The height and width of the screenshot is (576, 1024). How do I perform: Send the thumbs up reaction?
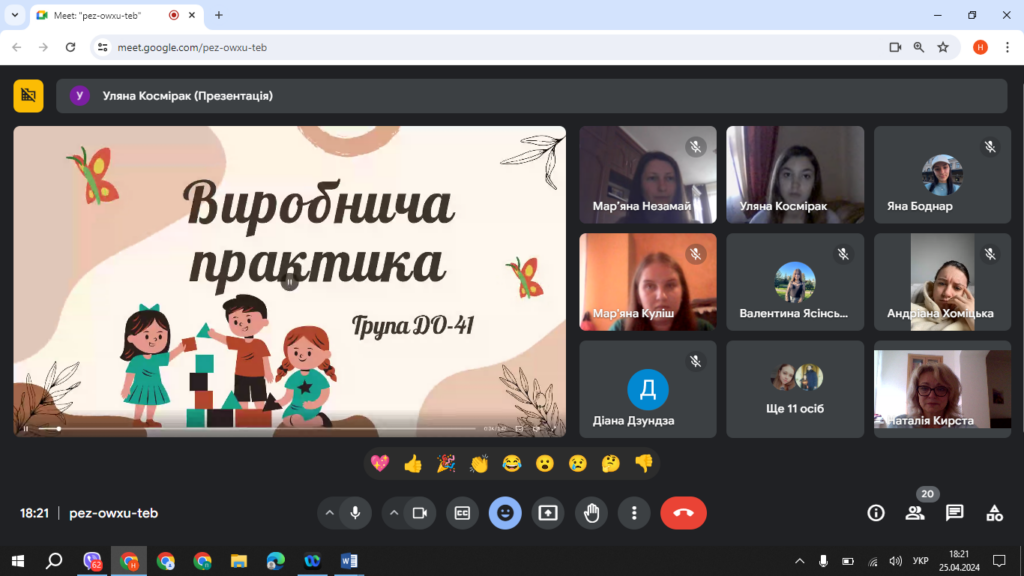[413, 463]
